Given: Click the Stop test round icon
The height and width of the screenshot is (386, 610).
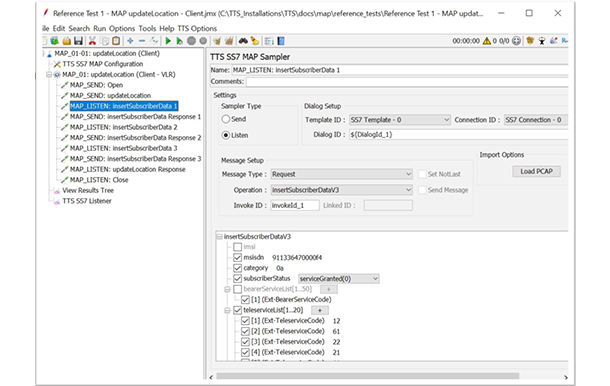Looking at the screenshot, I should pyautogui.click(x=191, y=41).
